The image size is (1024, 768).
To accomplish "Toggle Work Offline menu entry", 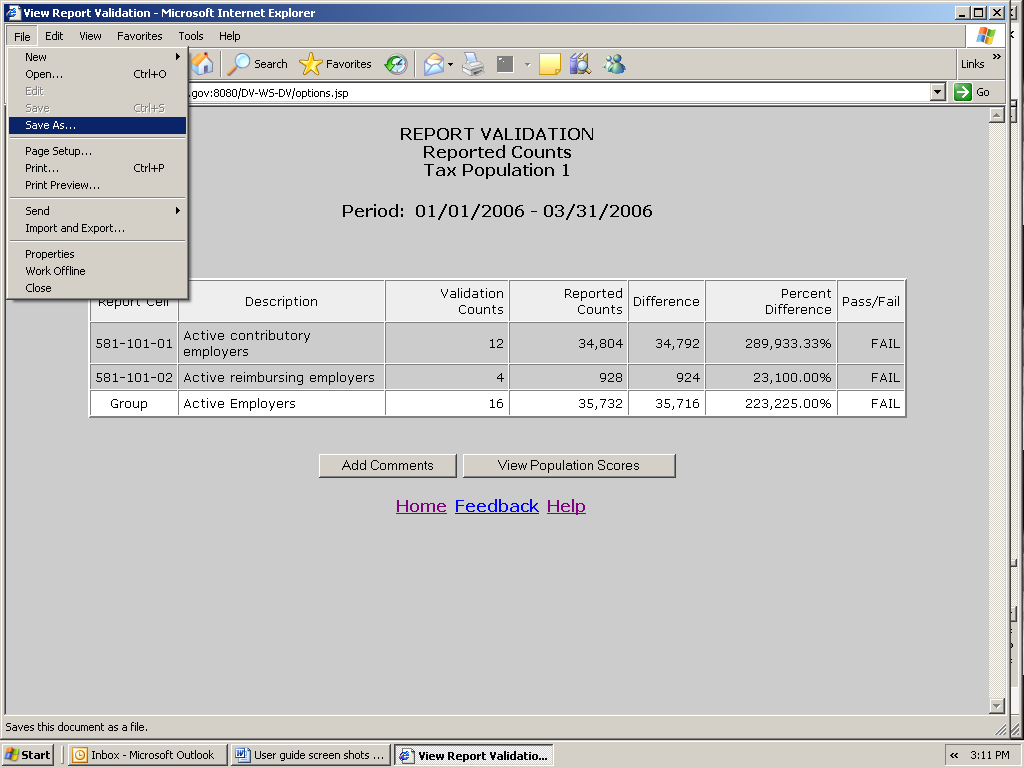I will (x=97, y=271).
